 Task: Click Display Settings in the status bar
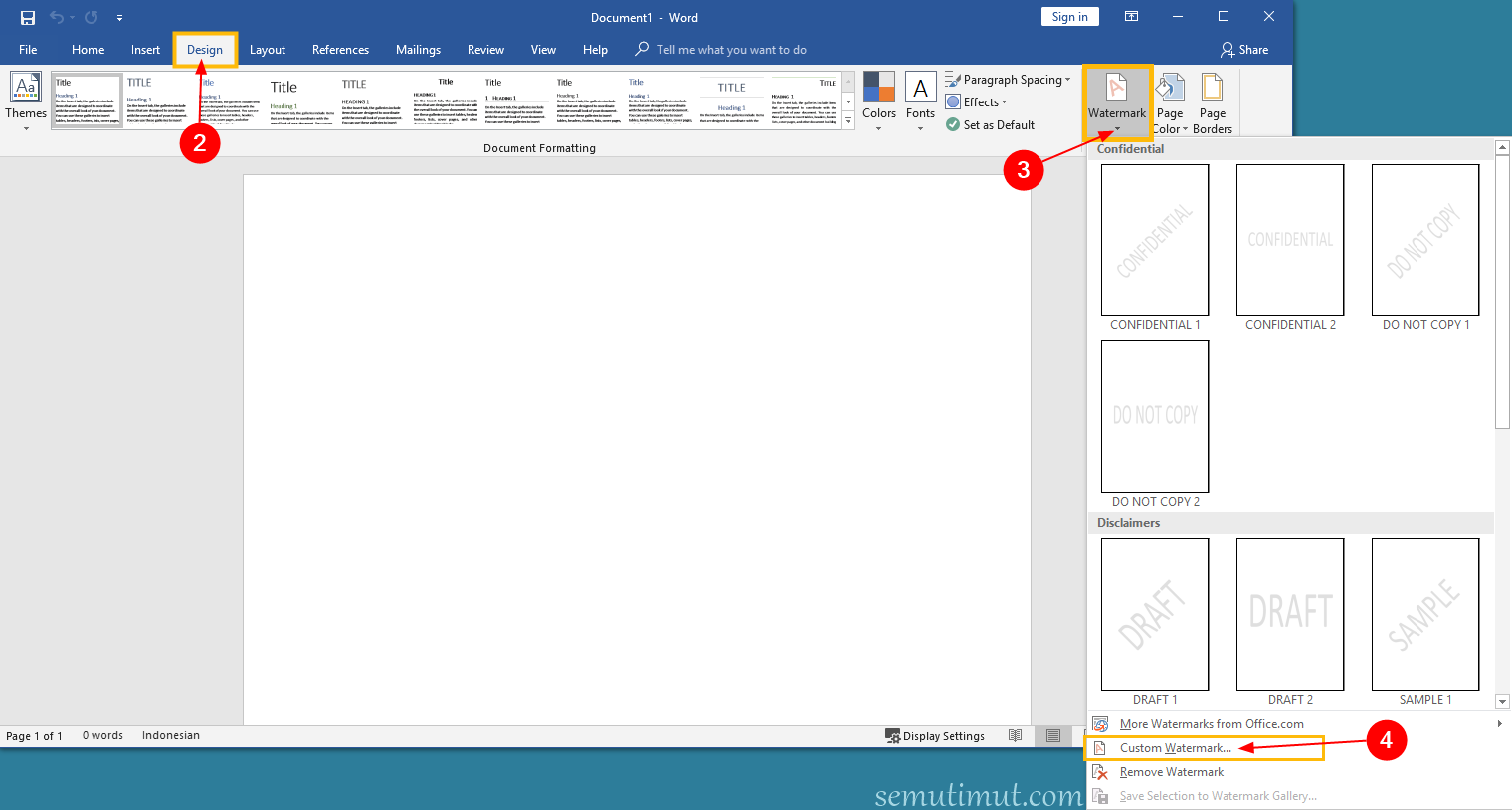[935, 736]
